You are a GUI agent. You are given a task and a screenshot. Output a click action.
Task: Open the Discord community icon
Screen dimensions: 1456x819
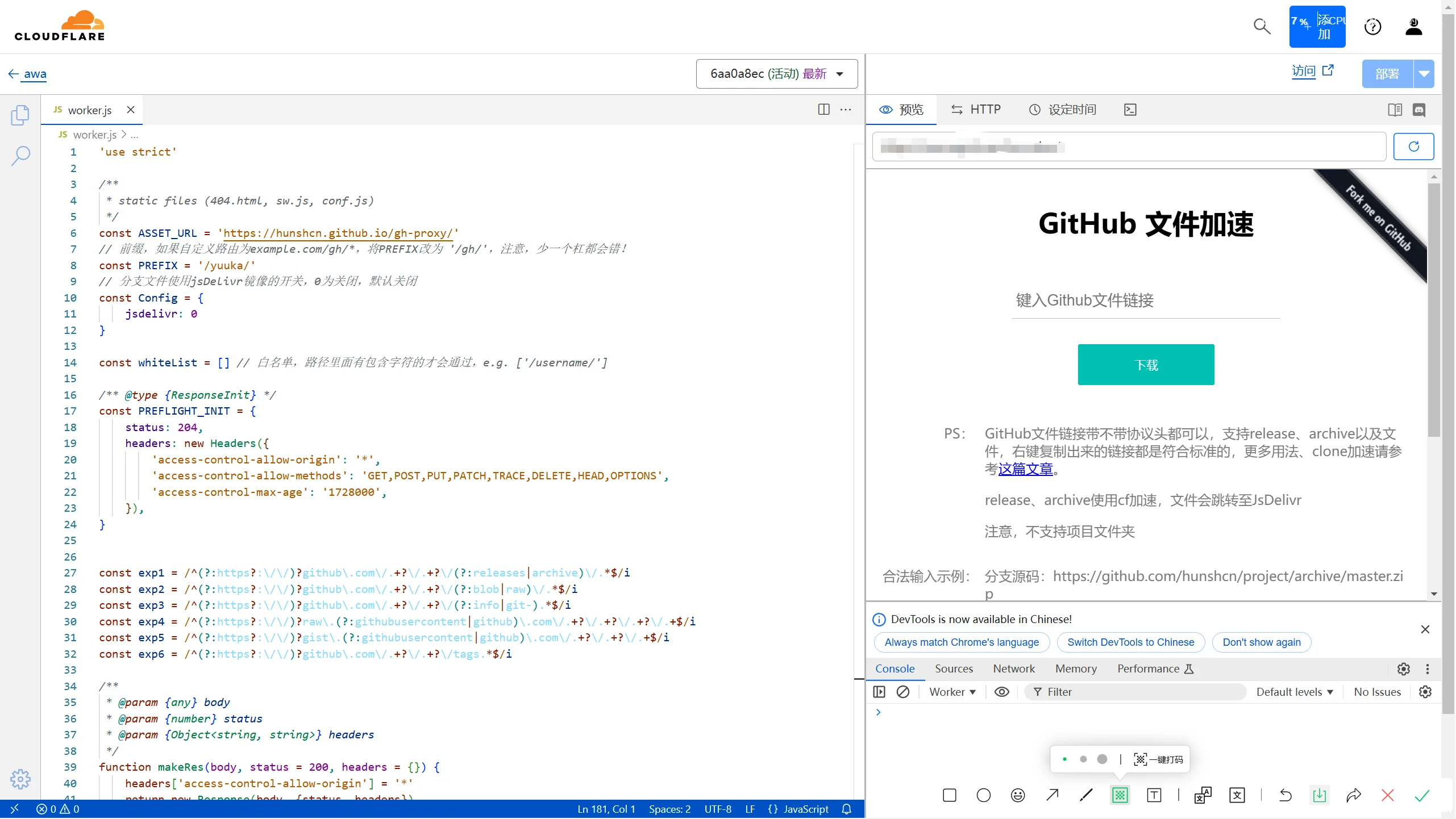[1419, 110]
